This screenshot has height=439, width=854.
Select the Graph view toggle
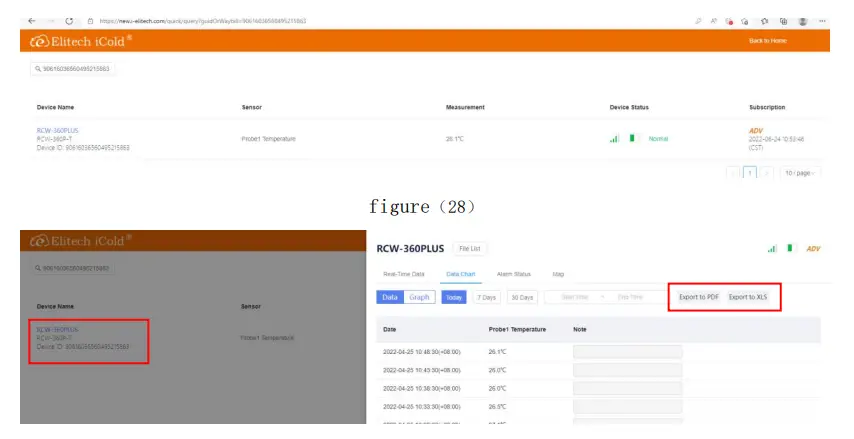(419, 297)
